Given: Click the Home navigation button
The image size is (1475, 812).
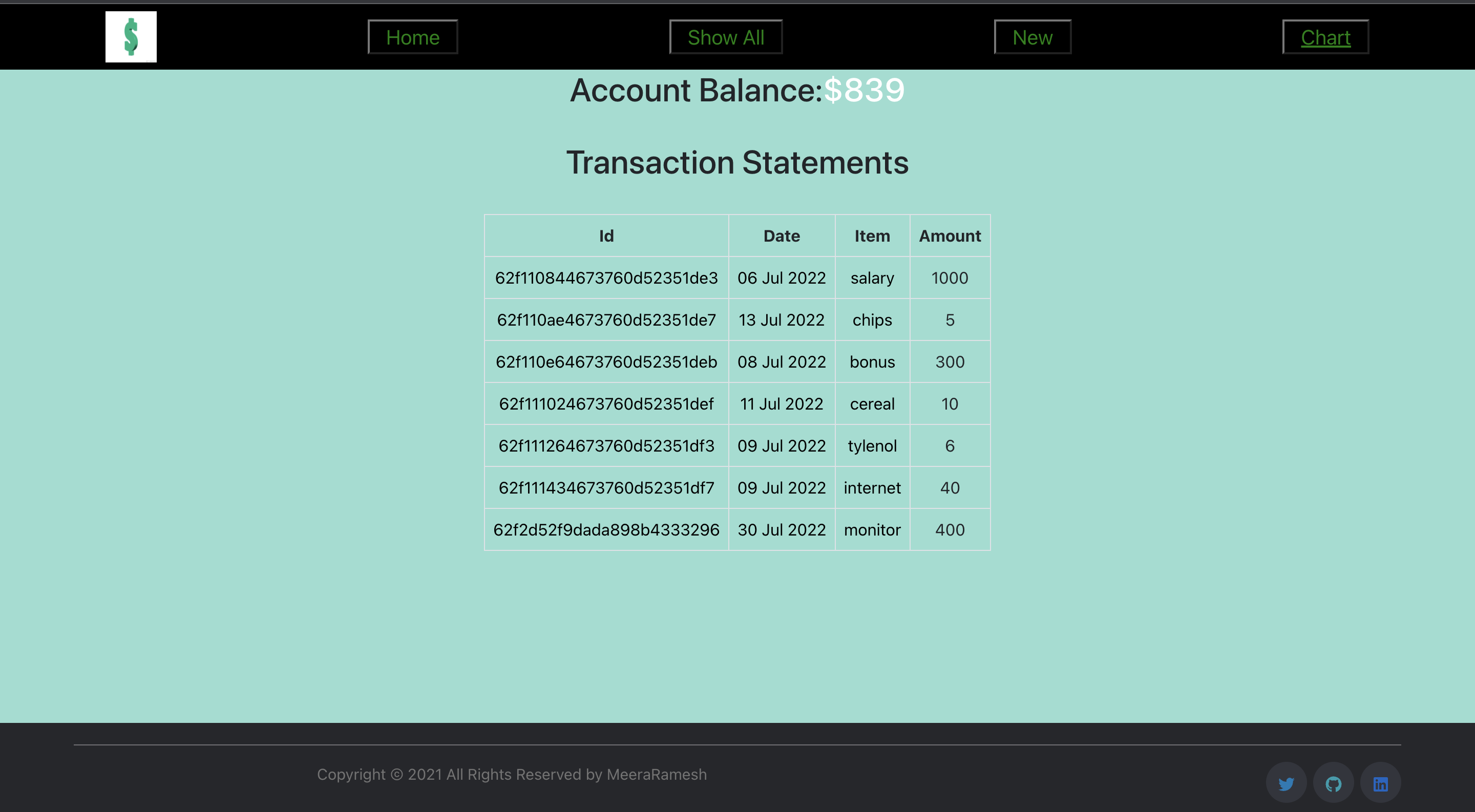Looking at the screenshot, I should click(412, 37).
